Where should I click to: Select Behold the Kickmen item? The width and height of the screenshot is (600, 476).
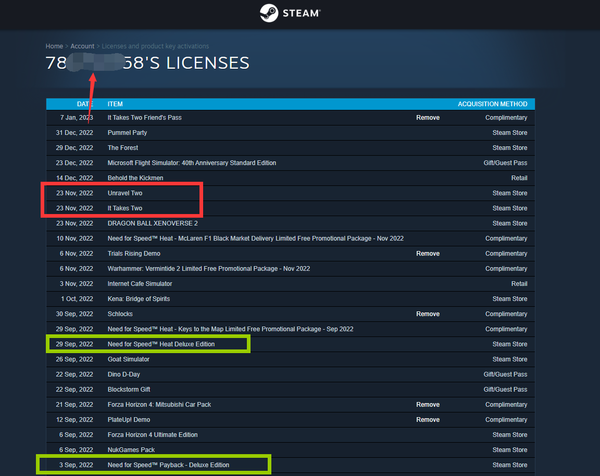pos(135,178)
